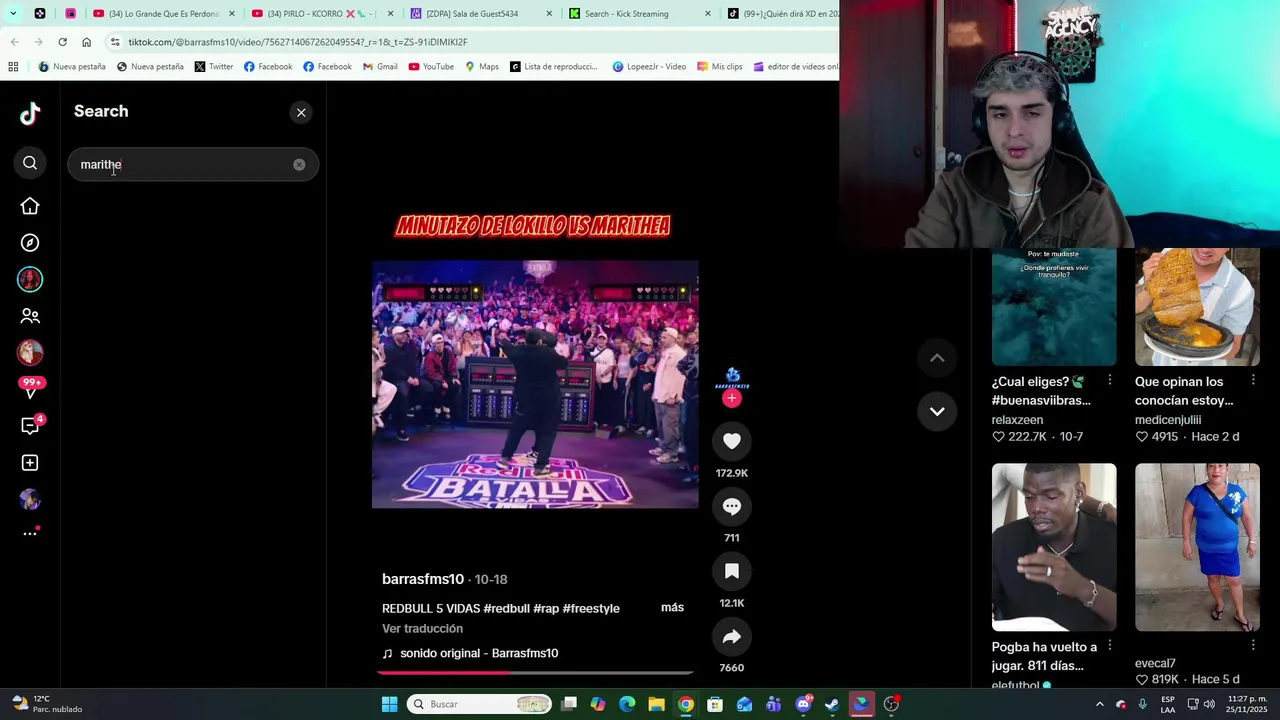
Task: Open Twitter bookmark
Action: 213,67
